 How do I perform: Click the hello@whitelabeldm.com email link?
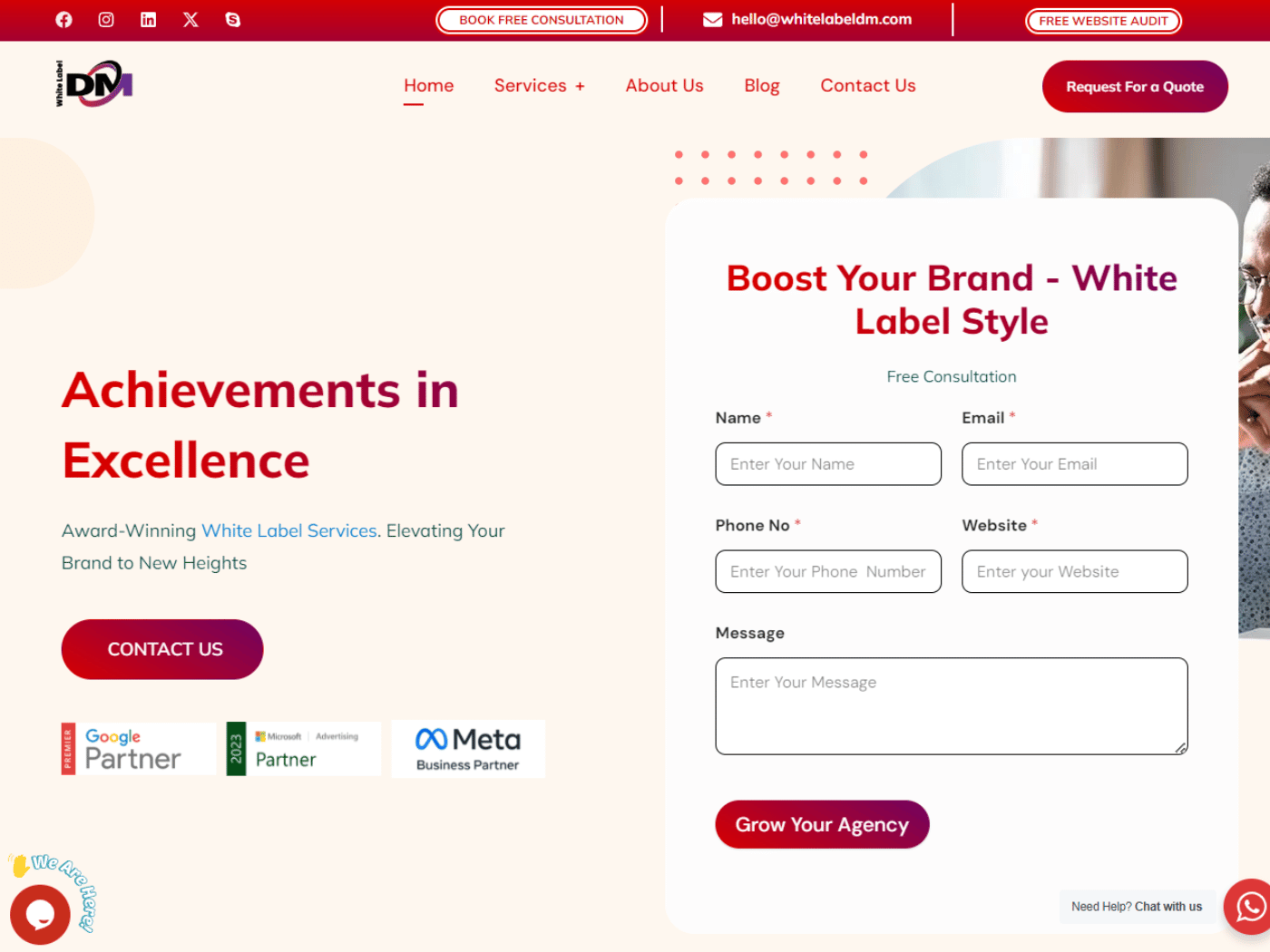coord(822,19)
